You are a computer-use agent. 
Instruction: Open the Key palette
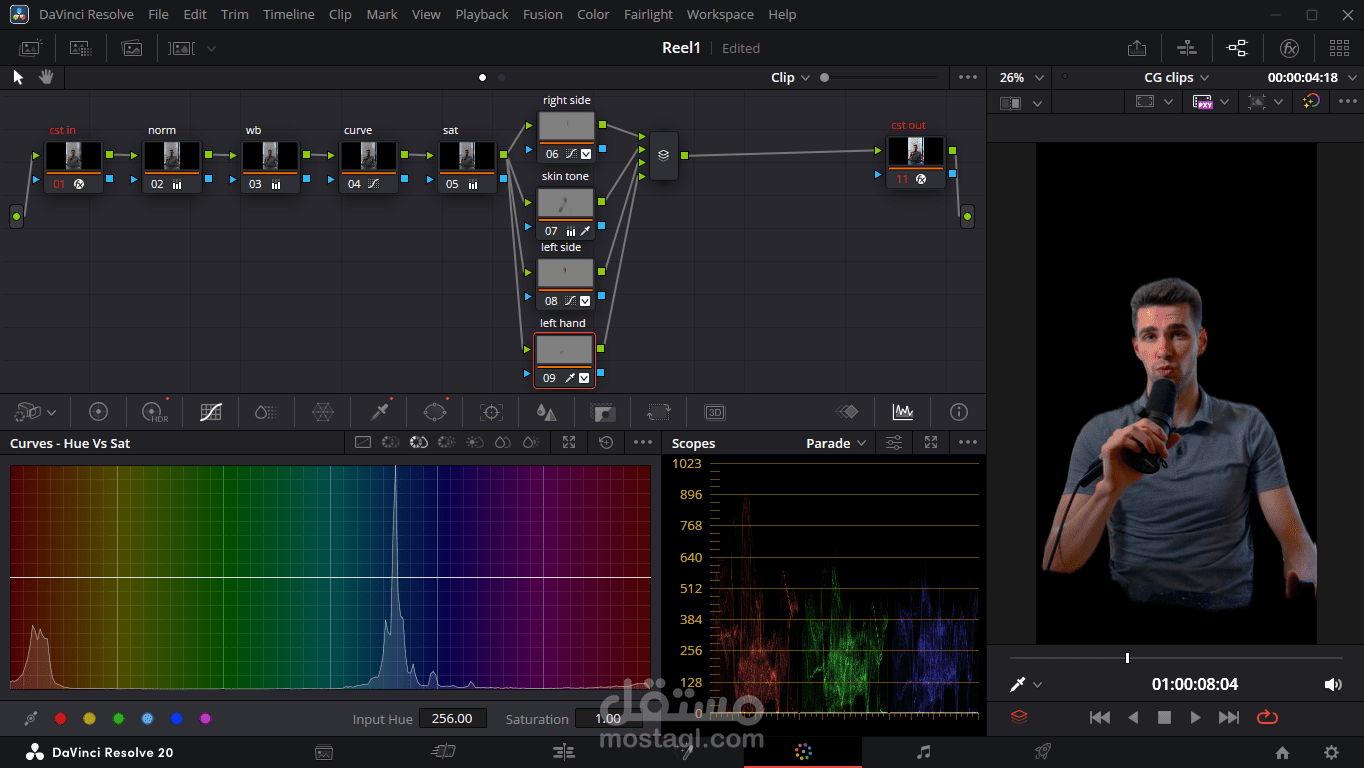click(x=602, y=412)
